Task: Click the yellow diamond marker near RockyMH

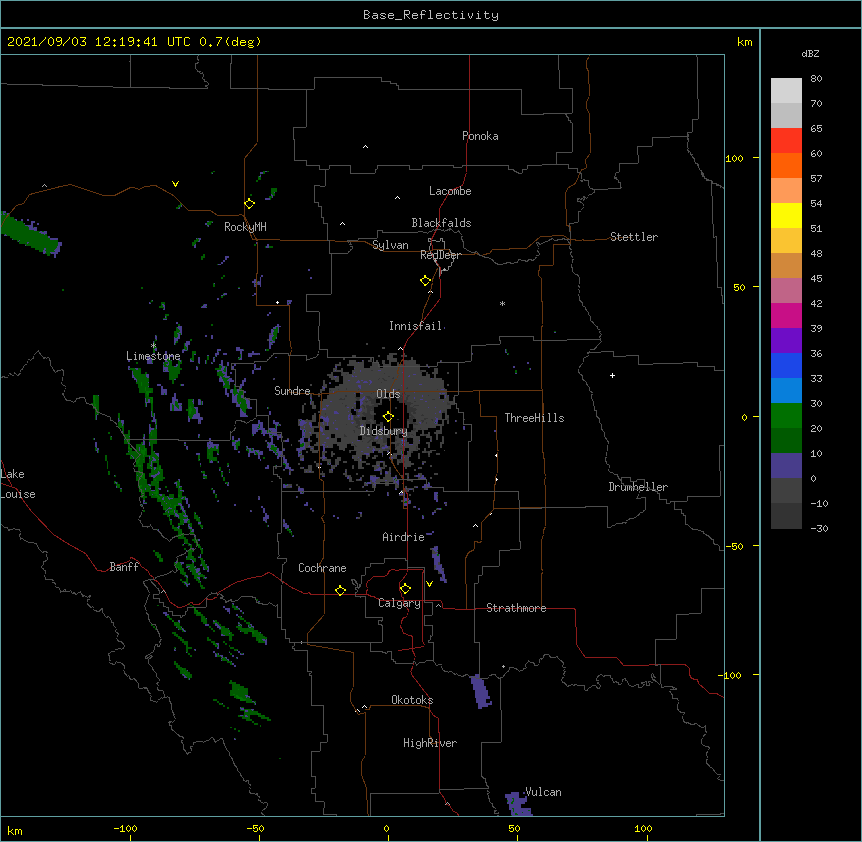Action: coord(250,204)
